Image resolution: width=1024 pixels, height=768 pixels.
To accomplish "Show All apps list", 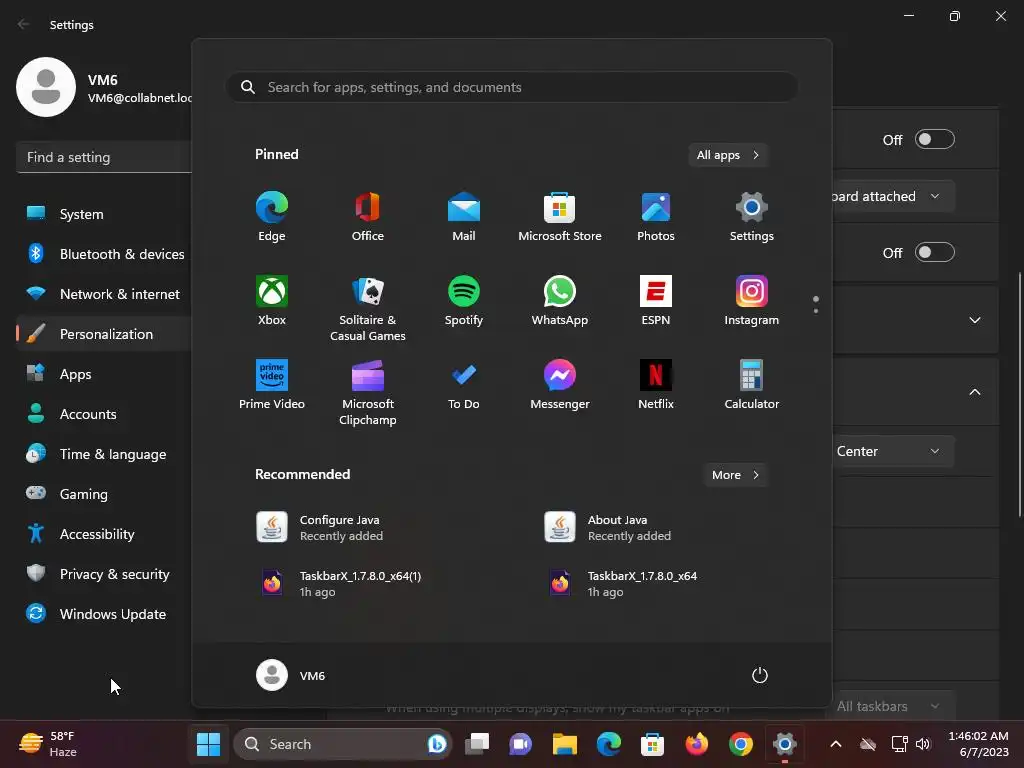I will 728,155.
